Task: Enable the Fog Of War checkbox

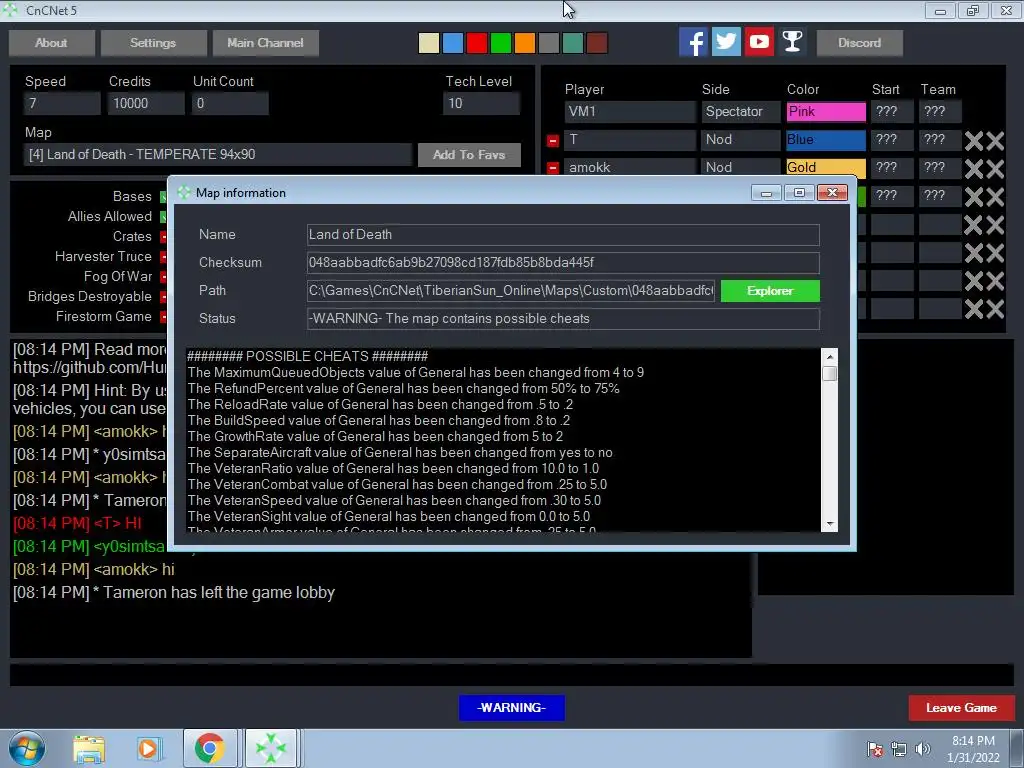Action: [163, 277]
